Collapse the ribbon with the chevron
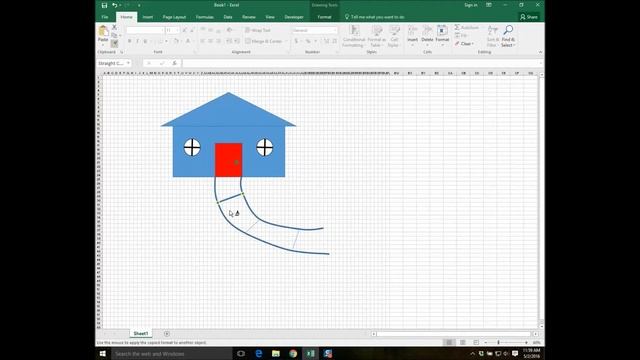Image resolution: width=640 pixels, height=360 pixels. pyautogui.click(x=540, y=52)
